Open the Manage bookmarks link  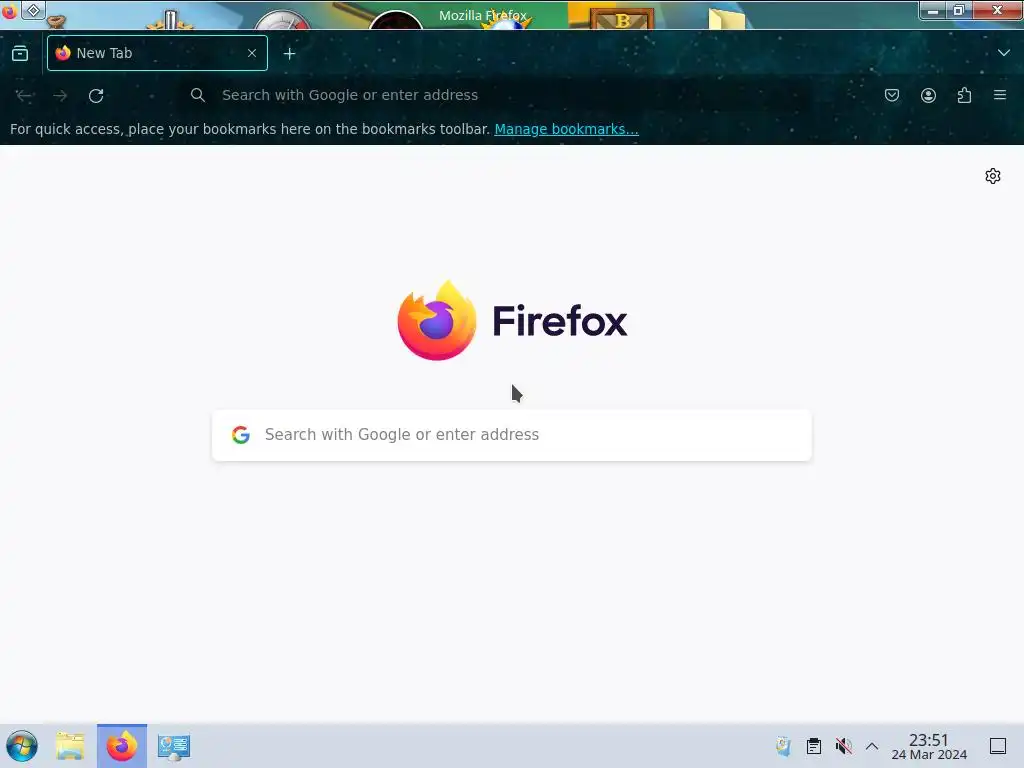566,129
